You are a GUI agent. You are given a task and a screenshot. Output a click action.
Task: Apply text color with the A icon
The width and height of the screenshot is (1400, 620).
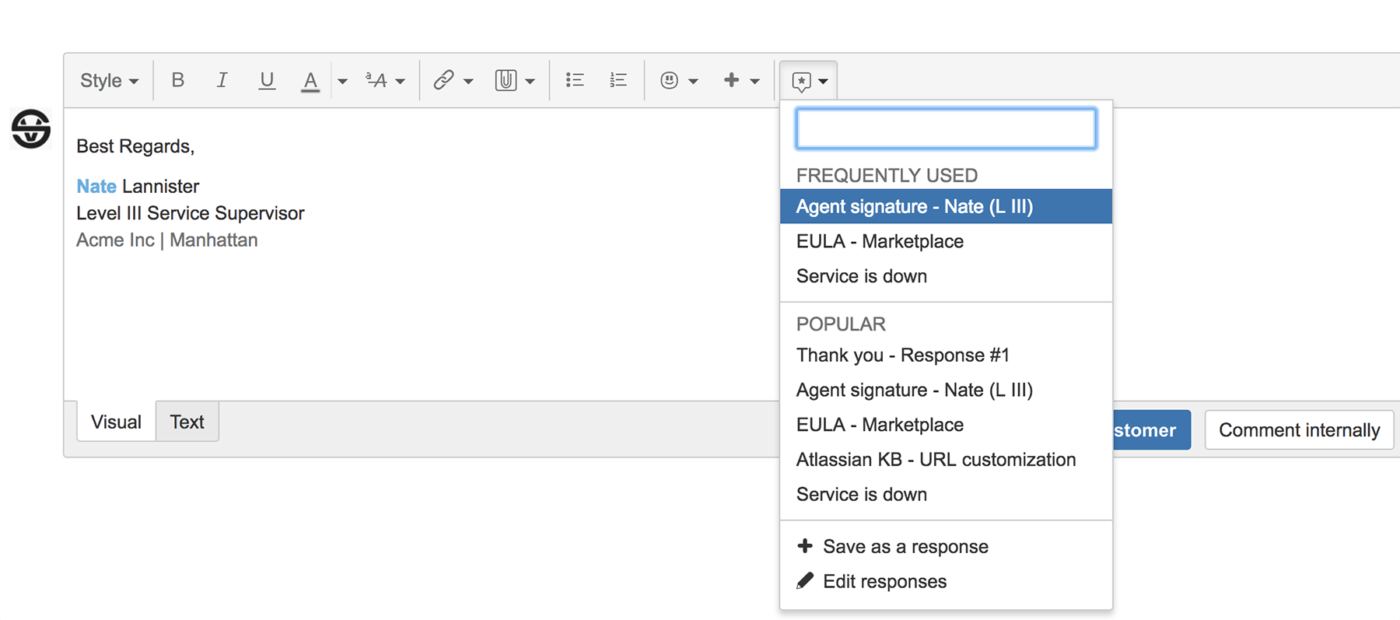pyautogui.click(x=311, y=81)
